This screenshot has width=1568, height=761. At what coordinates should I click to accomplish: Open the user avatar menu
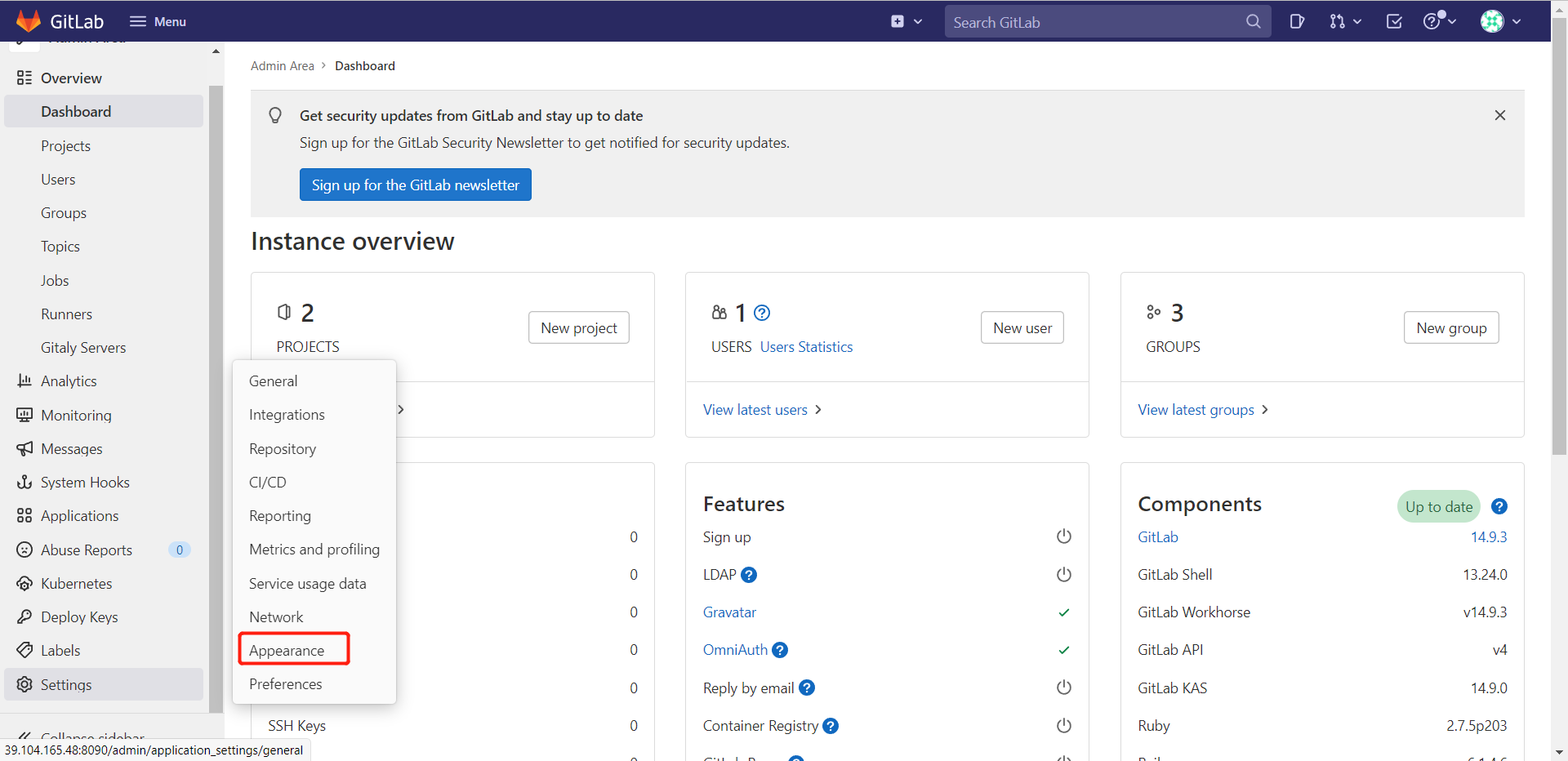(x=1501, y=21)
